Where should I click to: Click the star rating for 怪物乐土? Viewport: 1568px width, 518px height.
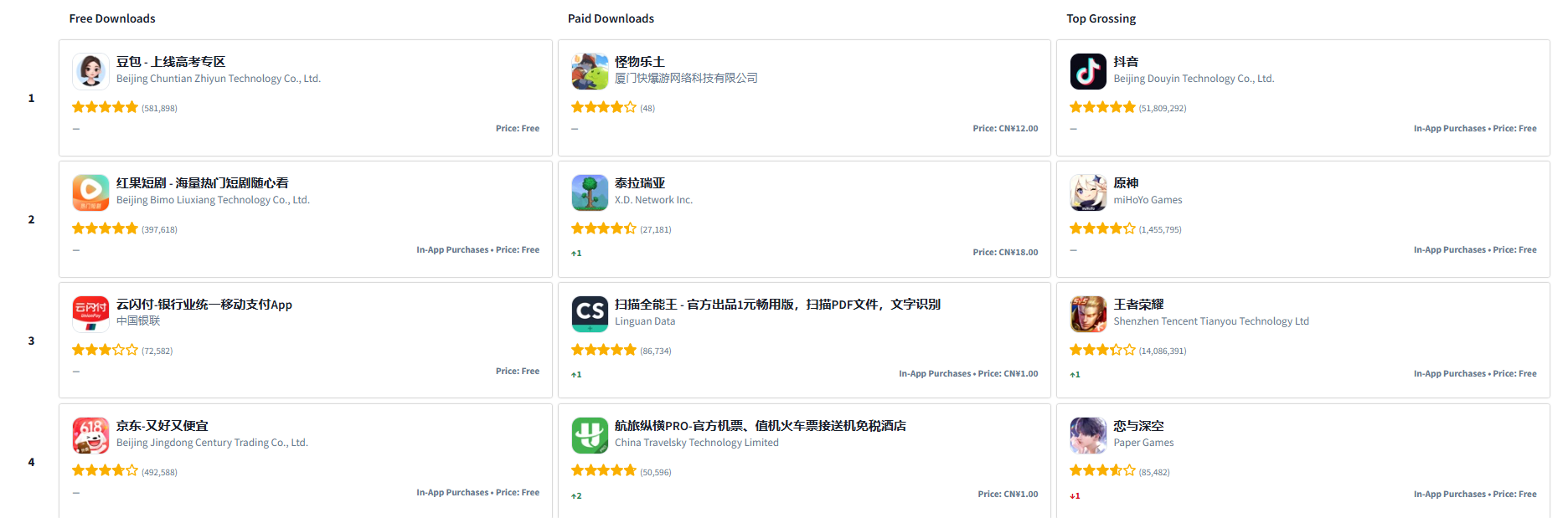(604, 107)
